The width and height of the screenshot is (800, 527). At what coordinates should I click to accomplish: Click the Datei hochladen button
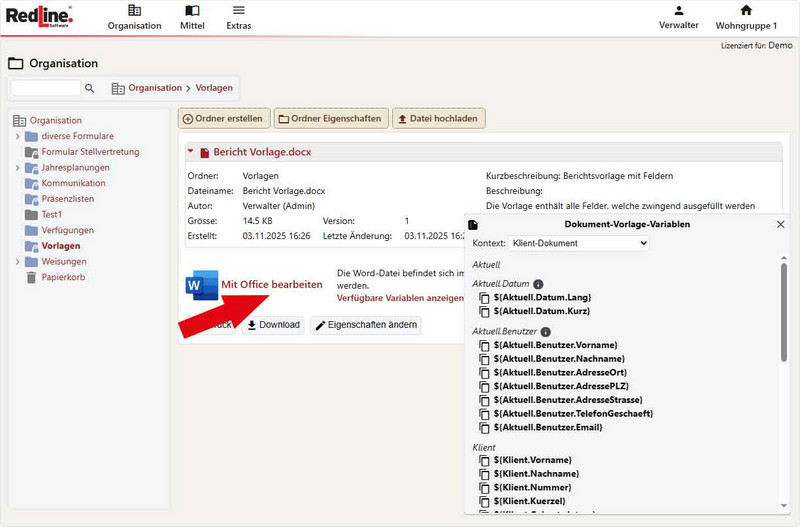[x=438, y=118]
